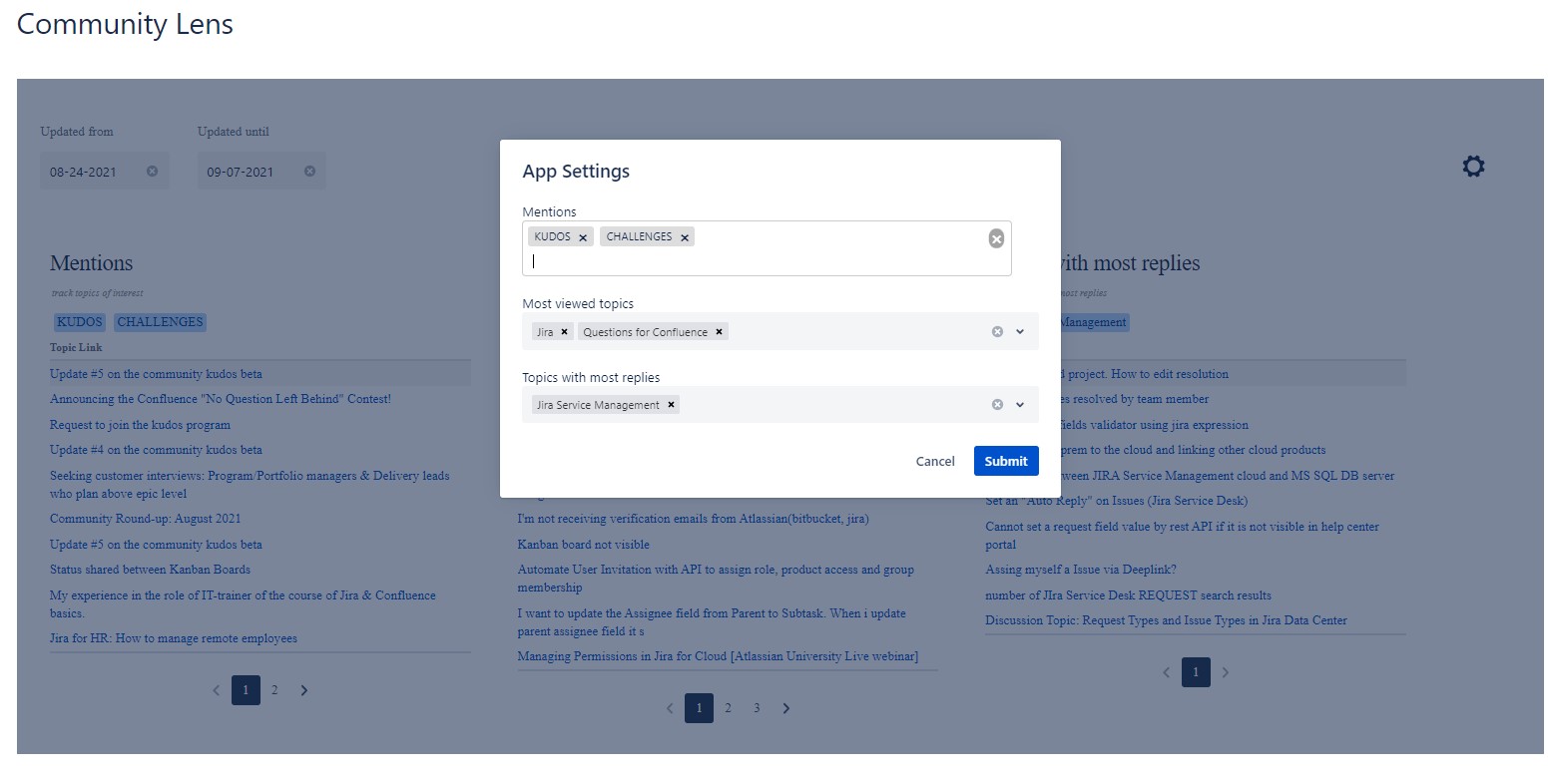Go to previous page in middle column pagination
The height and width of the screenshot is (784, 1548).
point(670,708)
